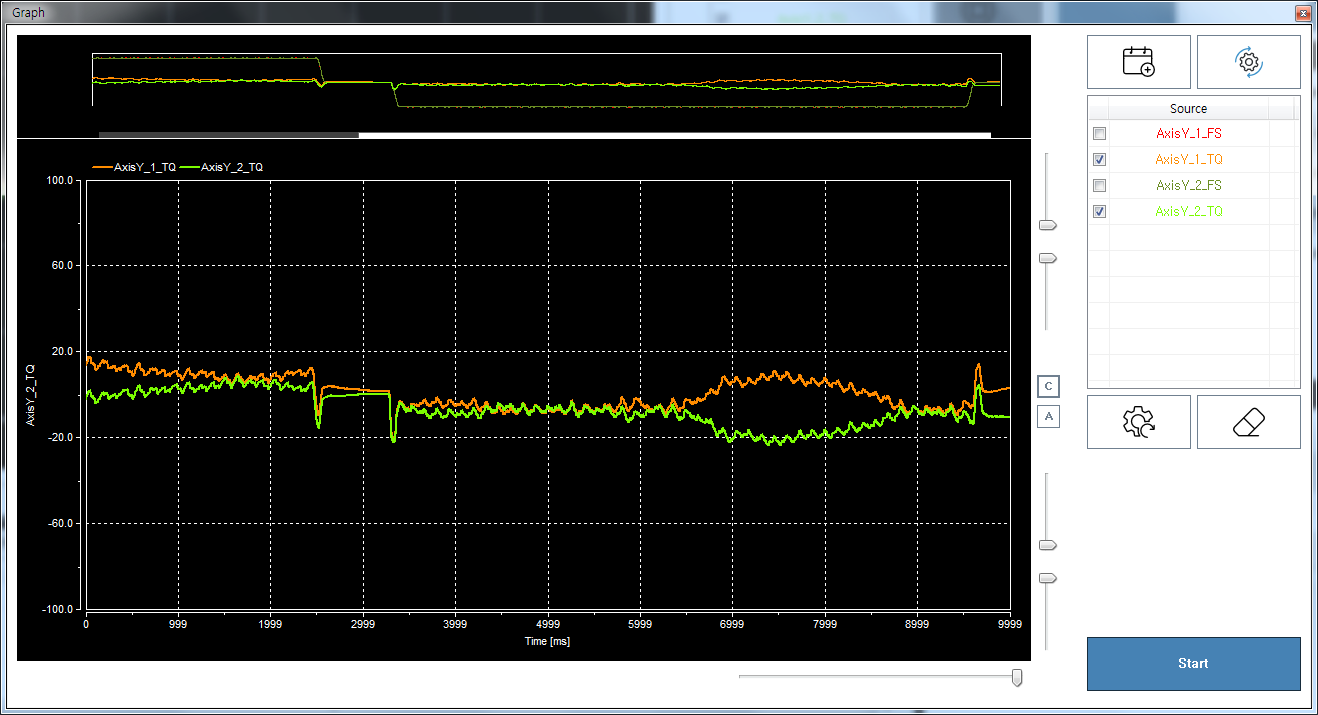1318x715 pixels.
Task: Click the Start button
Action: click(1193, 663)
